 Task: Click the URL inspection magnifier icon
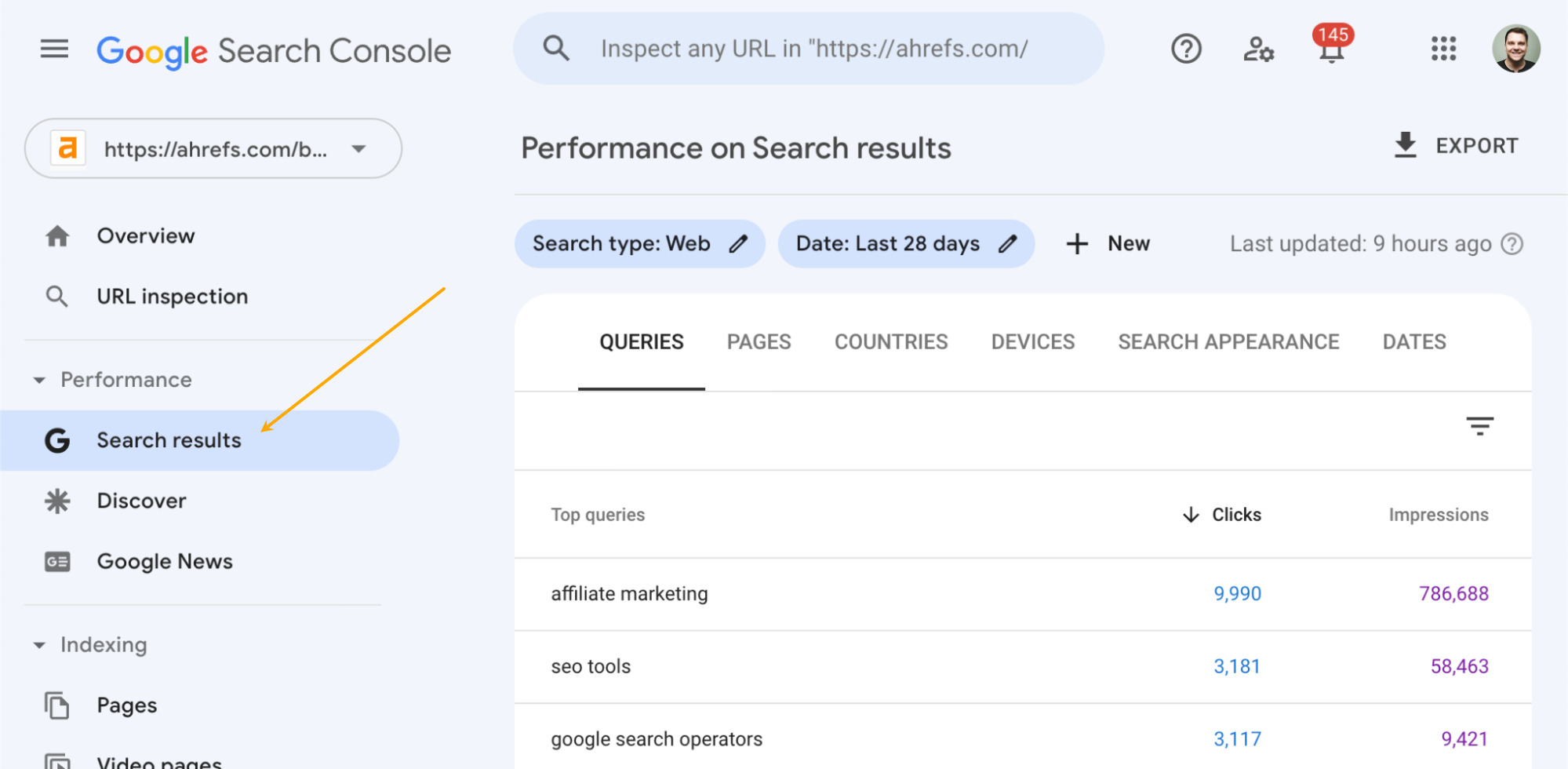point(56,297)
